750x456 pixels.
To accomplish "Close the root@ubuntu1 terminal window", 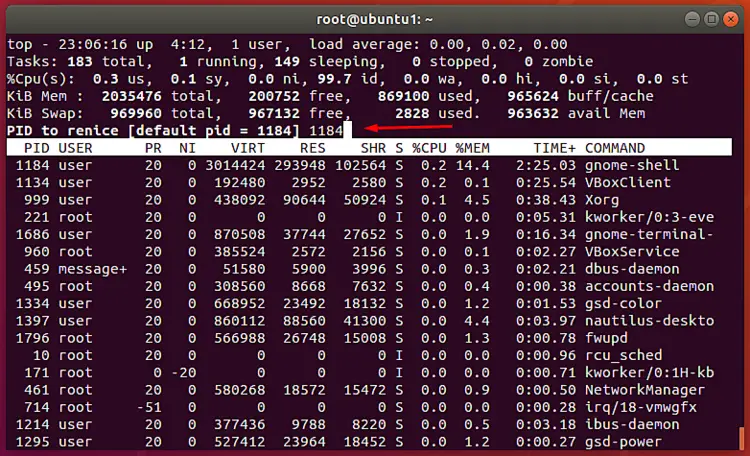I will click(x=731, y=17).
